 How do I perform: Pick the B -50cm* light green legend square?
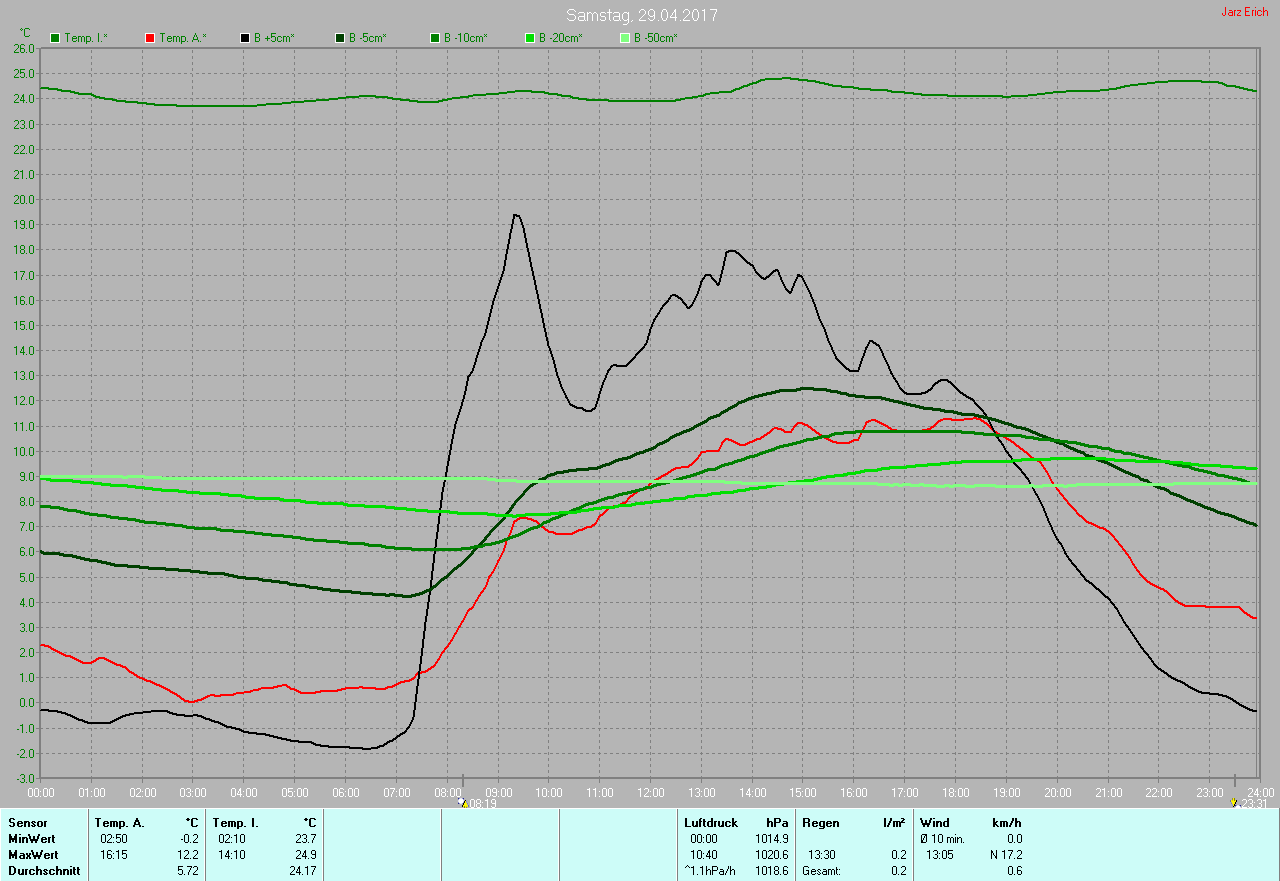(x=625, y=38)
